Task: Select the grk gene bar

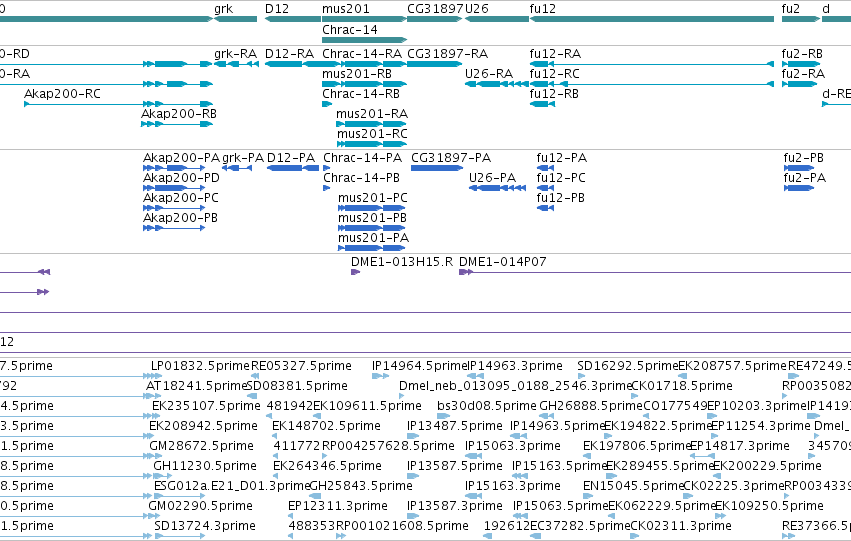Action: click(x=236, y=19)
